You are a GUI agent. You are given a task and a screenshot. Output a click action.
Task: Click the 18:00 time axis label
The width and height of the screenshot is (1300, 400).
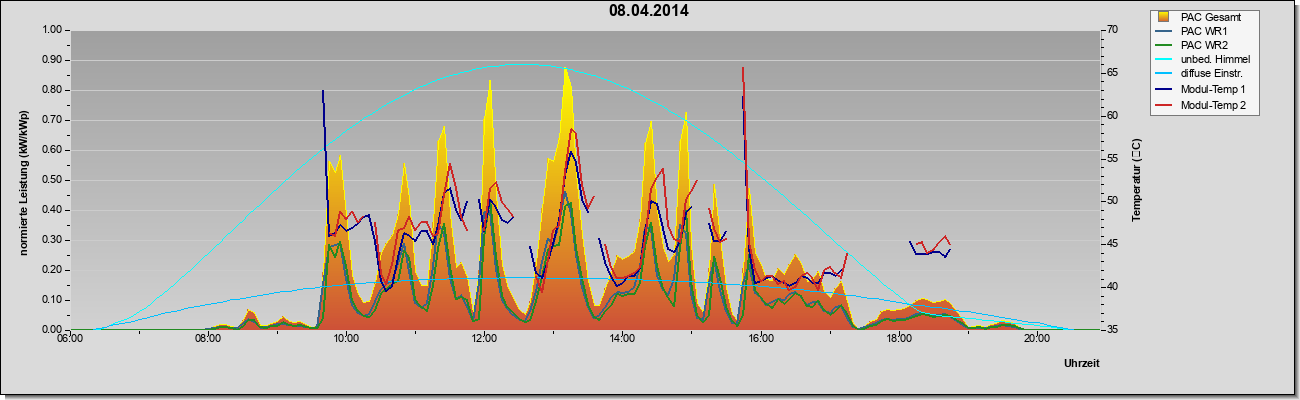(899, 337)
